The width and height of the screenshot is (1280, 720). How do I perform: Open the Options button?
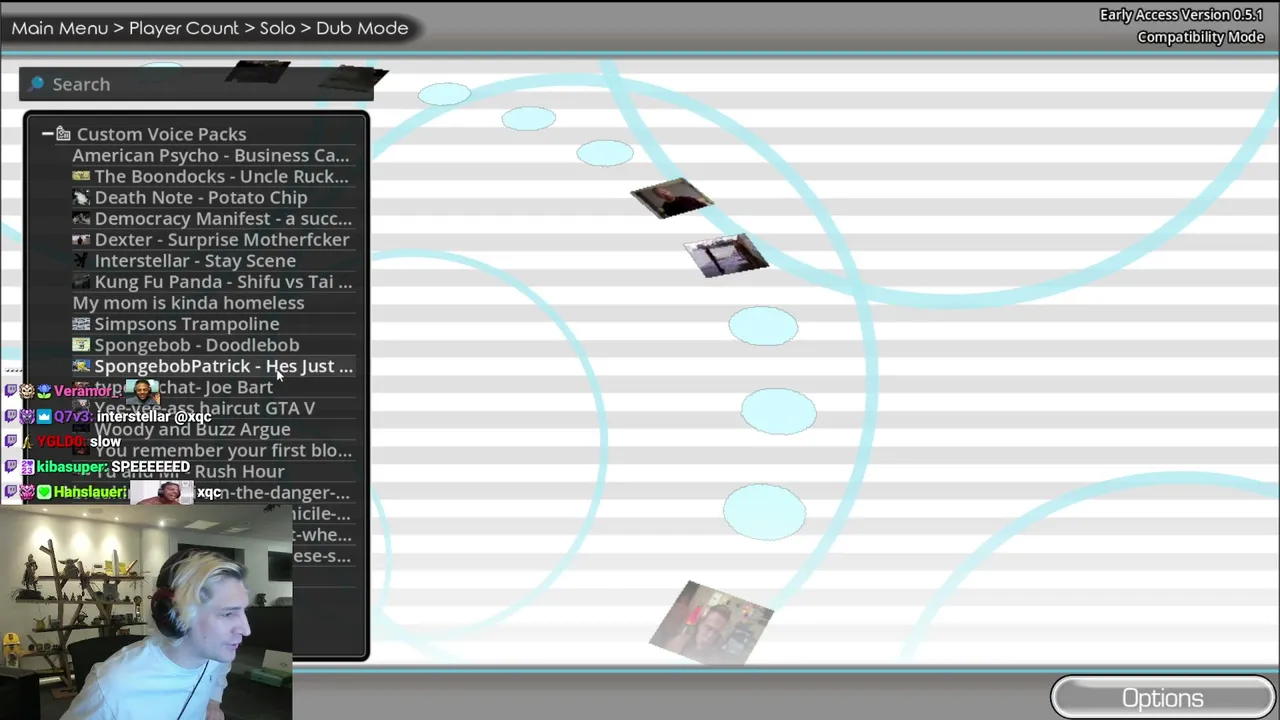coord(1162,698)
